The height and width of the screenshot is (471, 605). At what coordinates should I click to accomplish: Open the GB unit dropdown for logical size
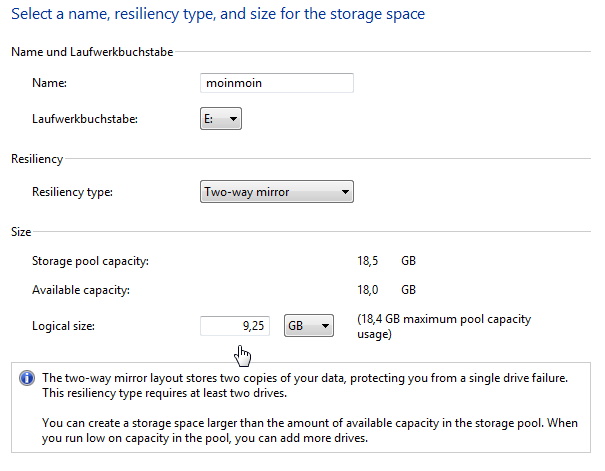coord(309,326)
